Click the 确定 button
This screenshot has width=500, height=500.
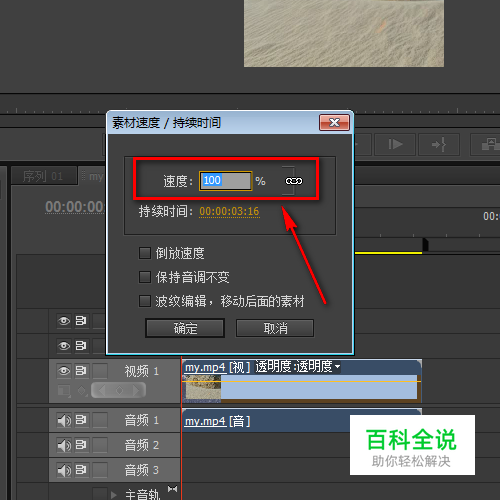pyautogui.click(x=185, y=328)
